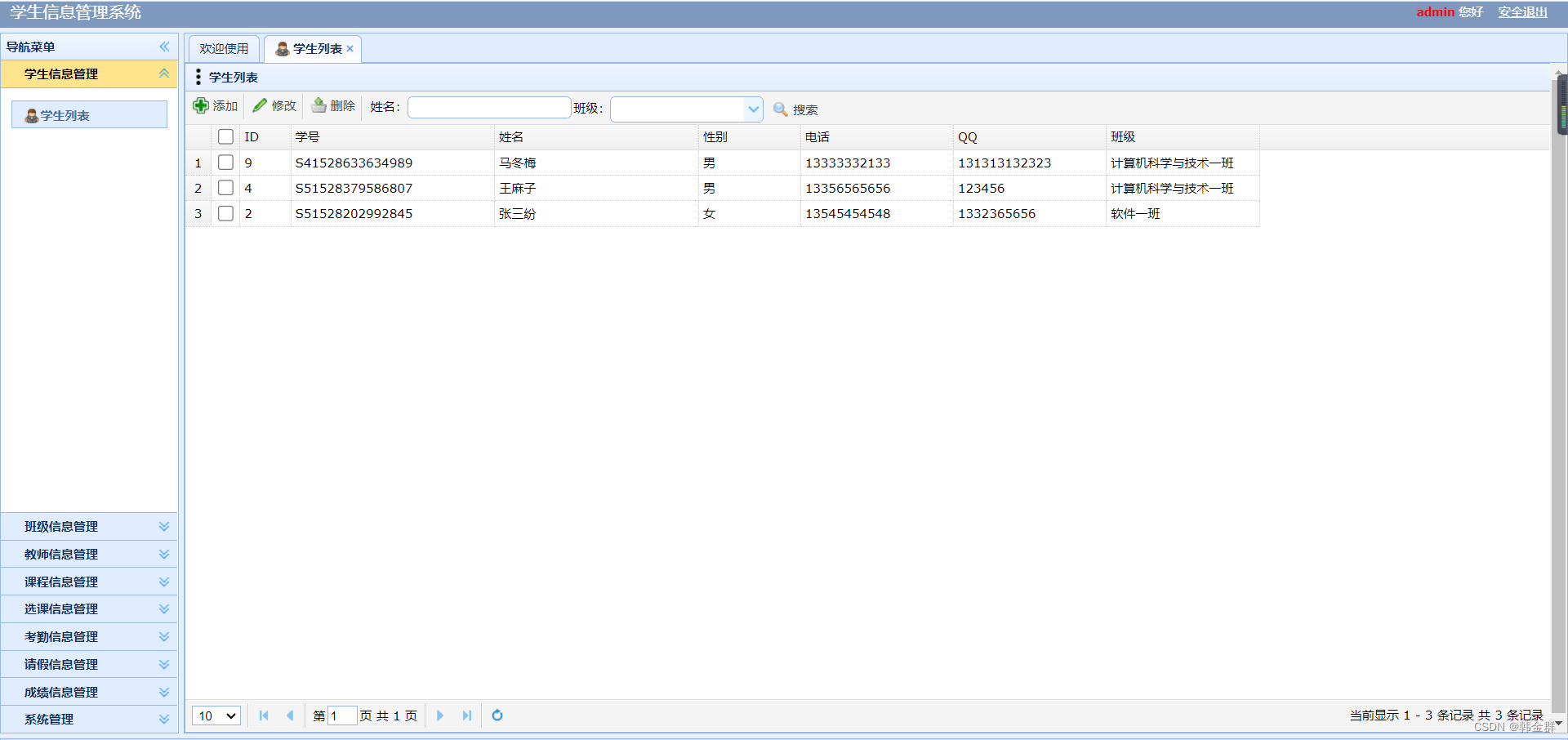1568x740 pixels.
Task: Go to last page arrow icon
Action: tap(466, 715)
